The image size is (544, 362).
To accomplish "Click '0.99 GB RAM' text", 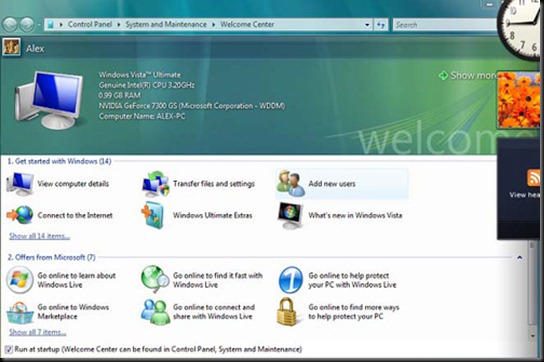I will pos(120,95).
